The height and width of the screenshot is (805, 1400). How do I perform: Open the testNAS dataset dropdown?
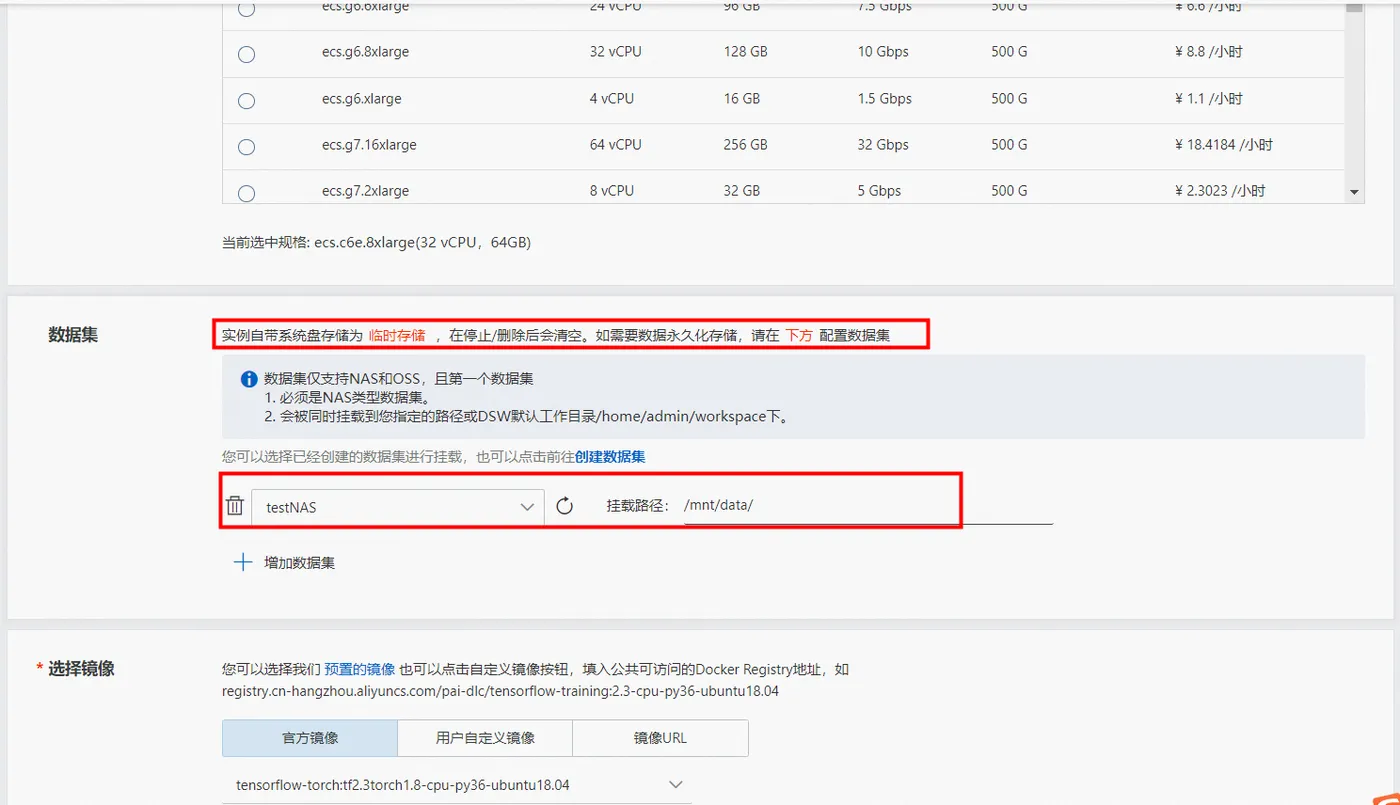click(x=398, y=507)
